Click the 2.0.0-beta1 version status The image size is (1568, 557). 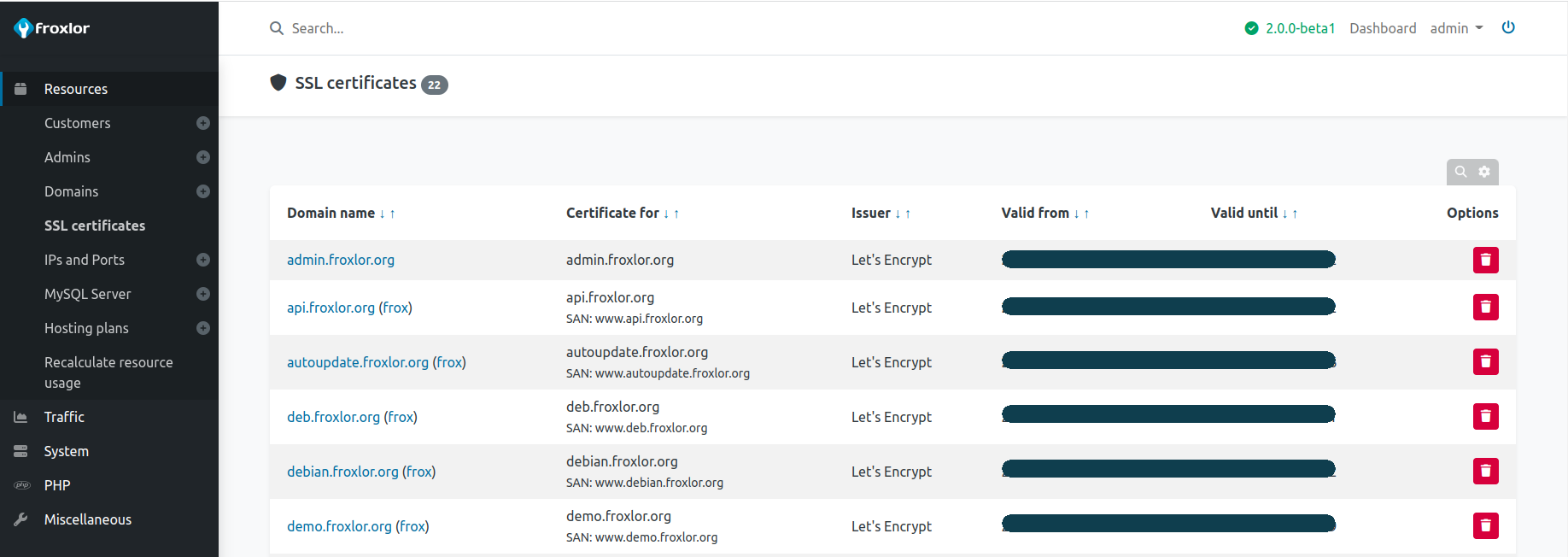coord(1290,28)
